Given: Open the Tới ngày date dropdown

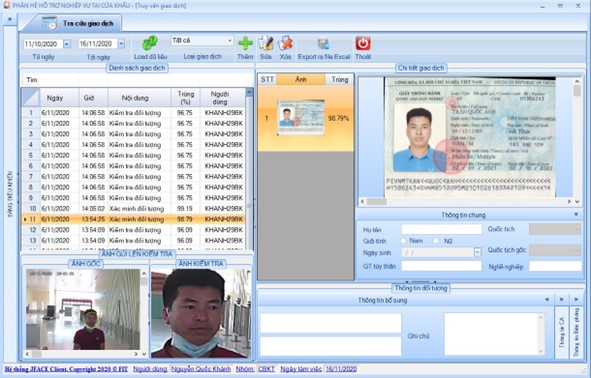Looking at the screenshot, I should pos(121,44).
